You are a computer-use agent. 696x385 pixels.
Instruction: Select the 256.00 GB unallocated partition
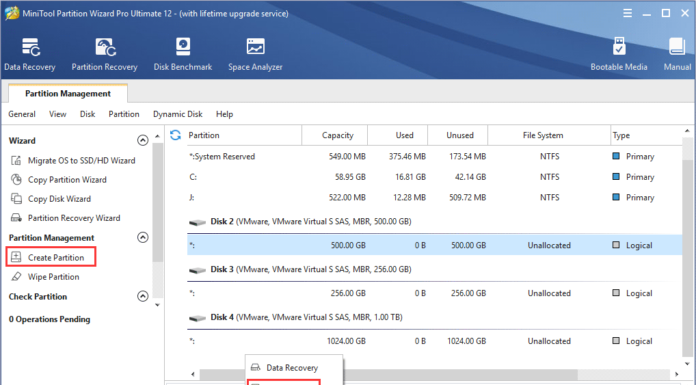point(435,293)
